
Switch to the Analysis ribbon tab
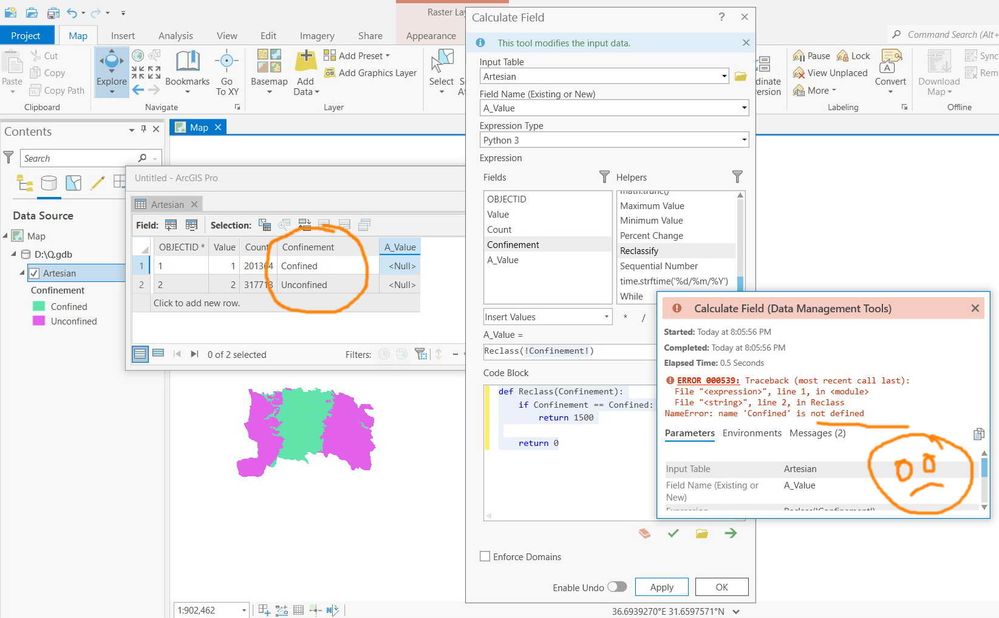click(x=175, y=36)
